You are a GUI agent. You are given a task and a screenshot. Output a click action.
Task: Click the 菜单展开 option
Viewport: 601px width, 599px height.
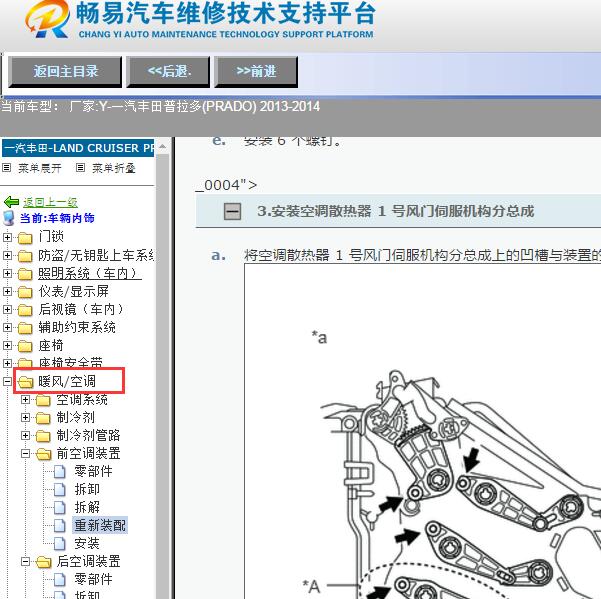[40, 168]
